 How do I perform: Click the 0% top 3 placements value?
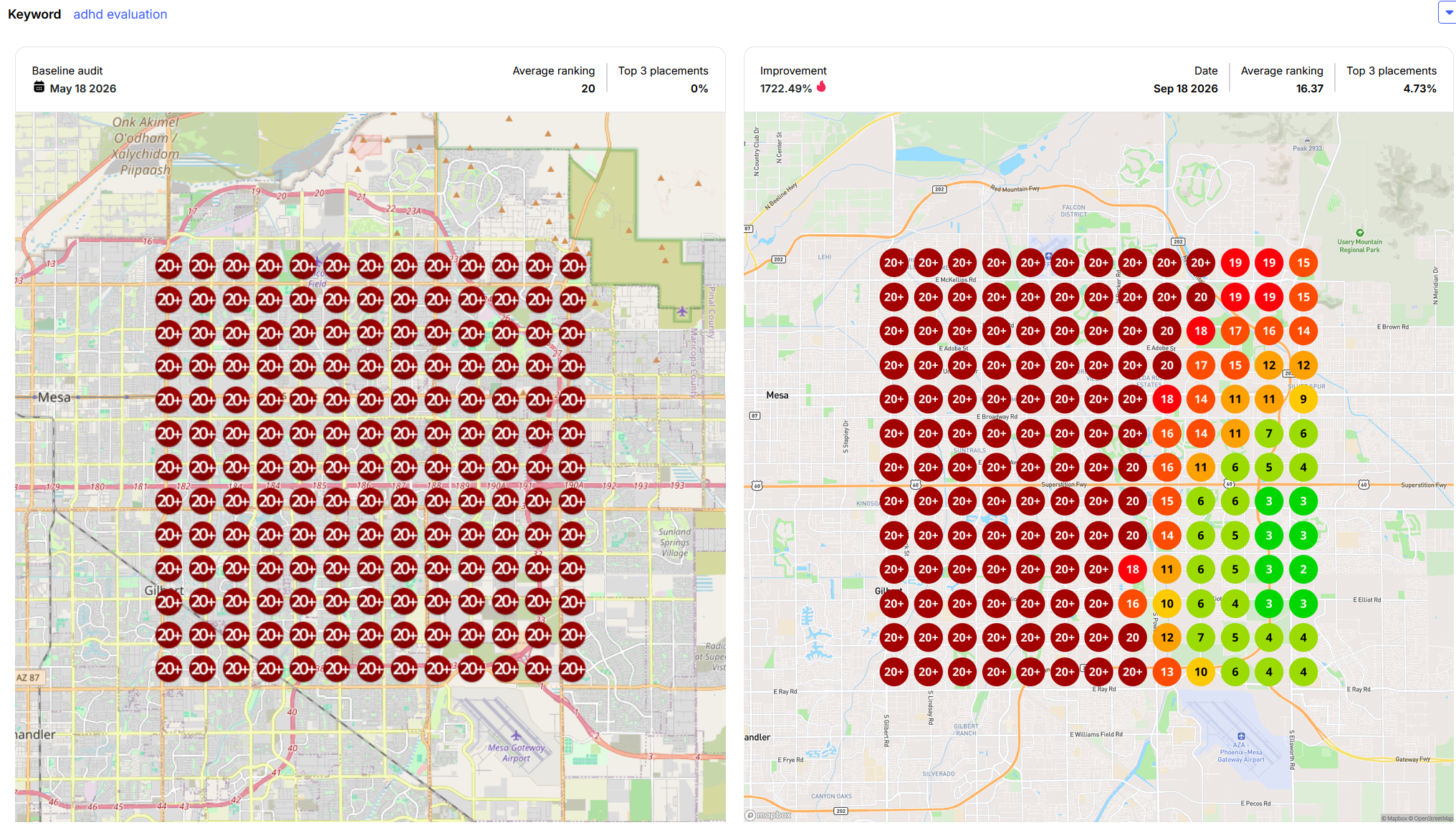pyautogui.click(x=699, y=89)
